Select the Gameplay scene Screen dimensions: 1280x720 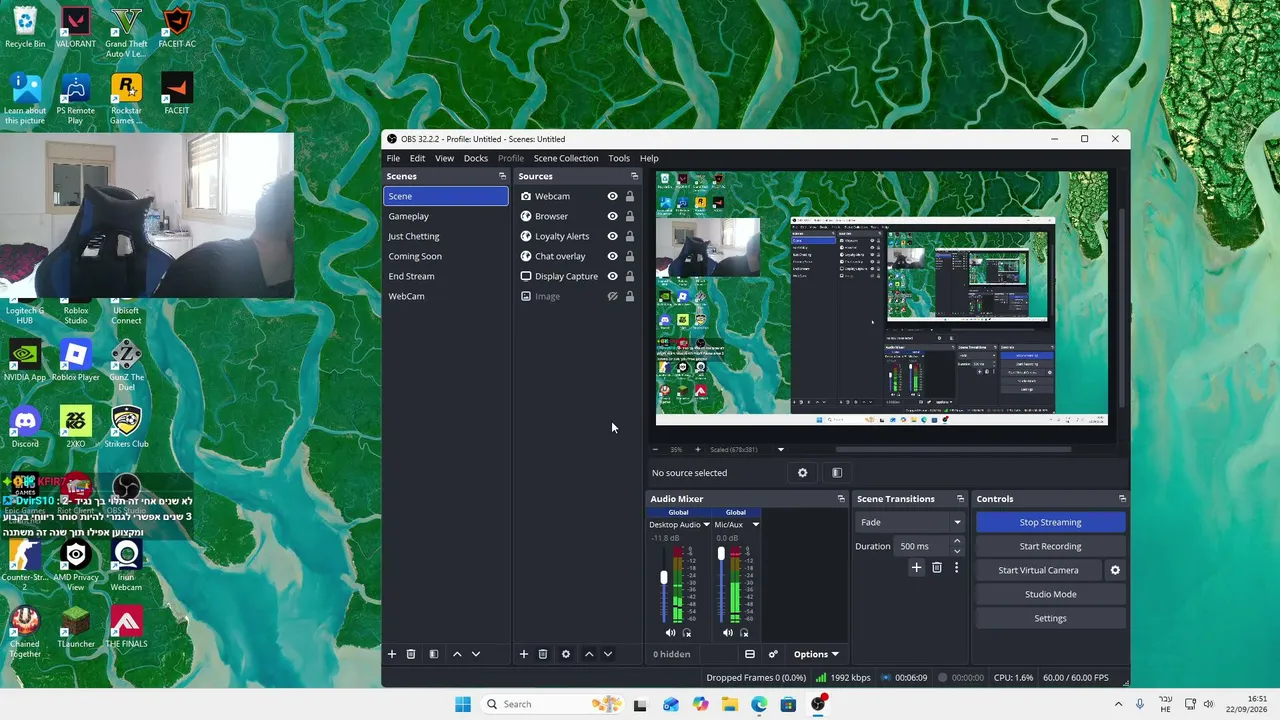[x=446, y=216]
